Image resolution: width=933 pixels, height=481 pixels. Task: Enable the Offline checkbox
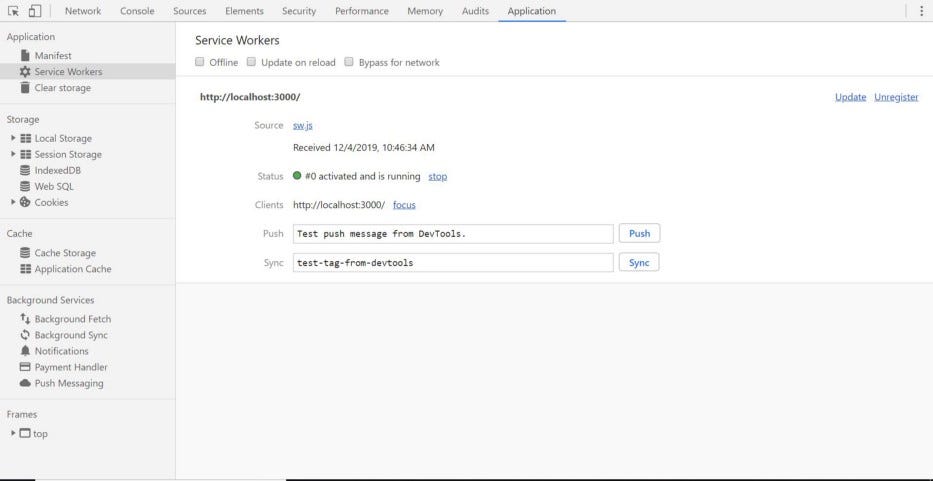(200, 62)
